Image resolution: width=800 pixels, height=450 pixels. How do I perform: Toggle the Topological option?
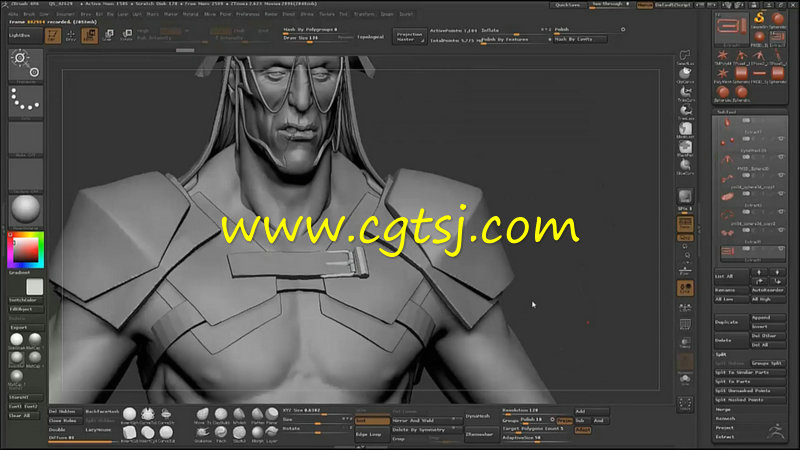[370, 37]
